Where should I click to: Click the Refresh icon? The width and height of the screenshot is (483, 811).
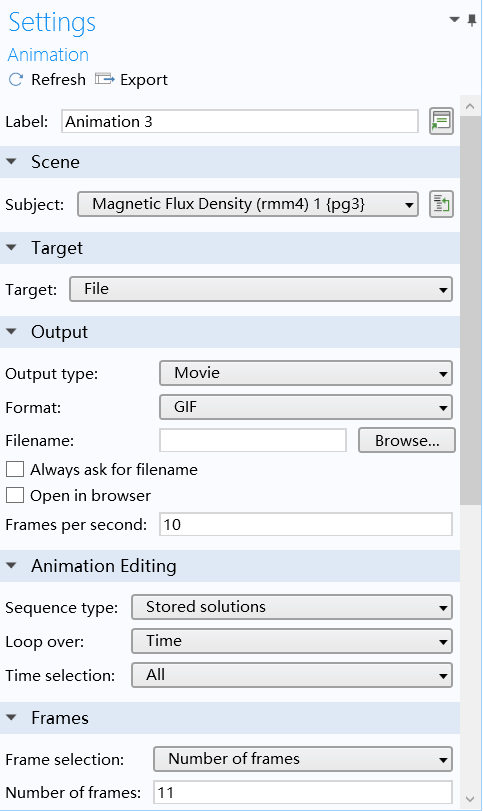tap(16, 80)
